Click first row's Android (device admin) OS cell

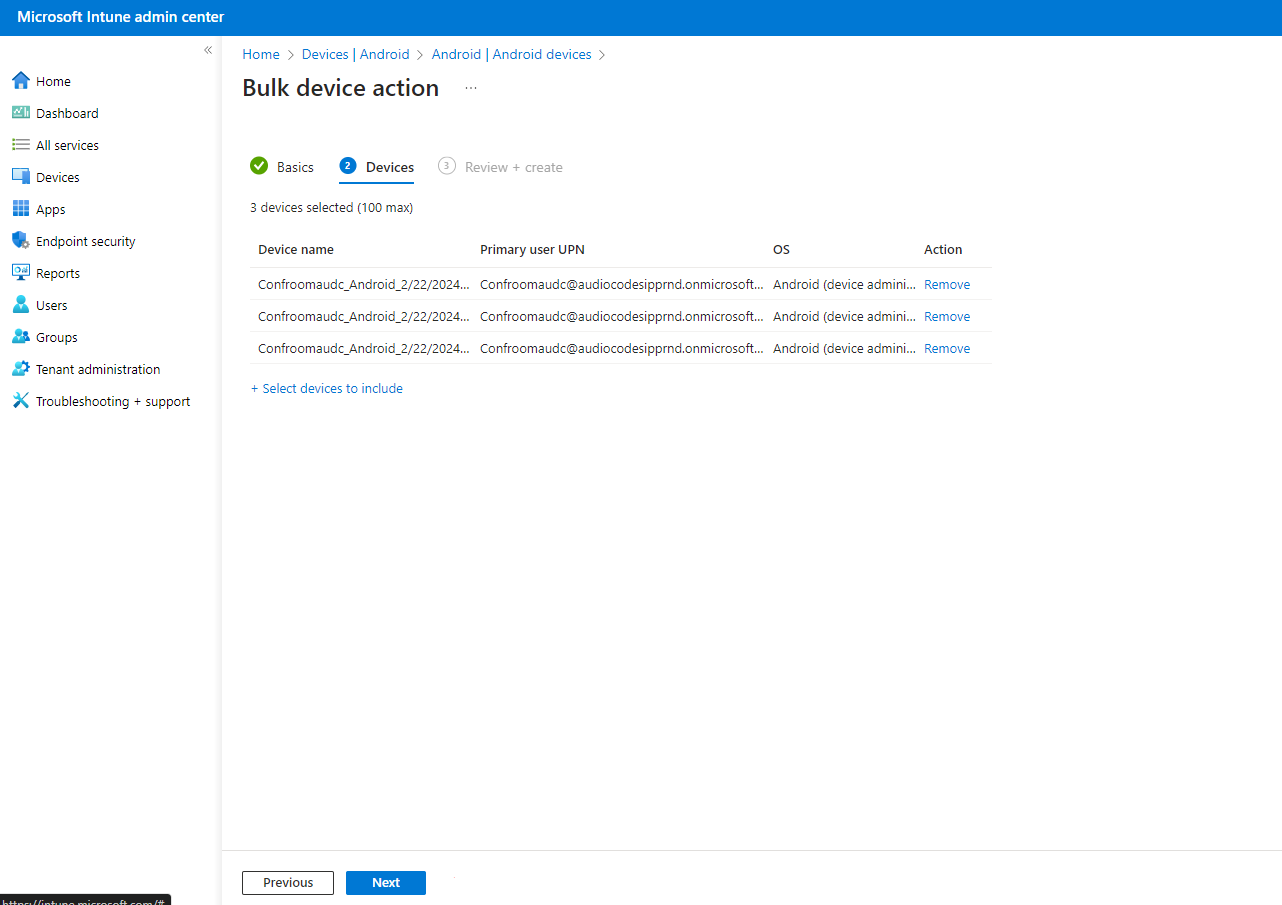(844, 284)
